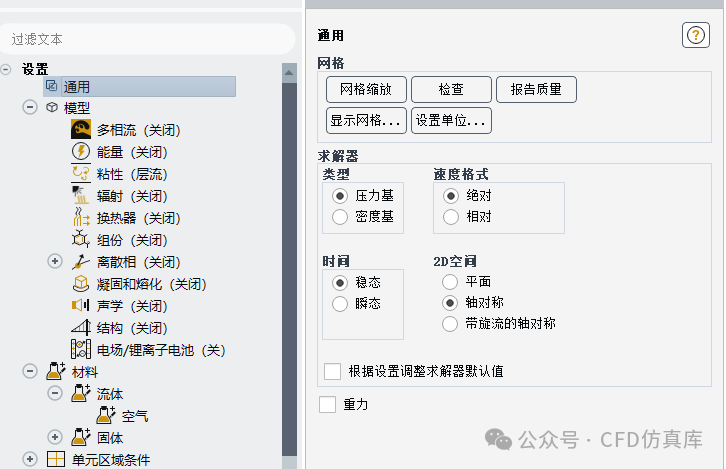Select transient (瞬态) time option

340,303
